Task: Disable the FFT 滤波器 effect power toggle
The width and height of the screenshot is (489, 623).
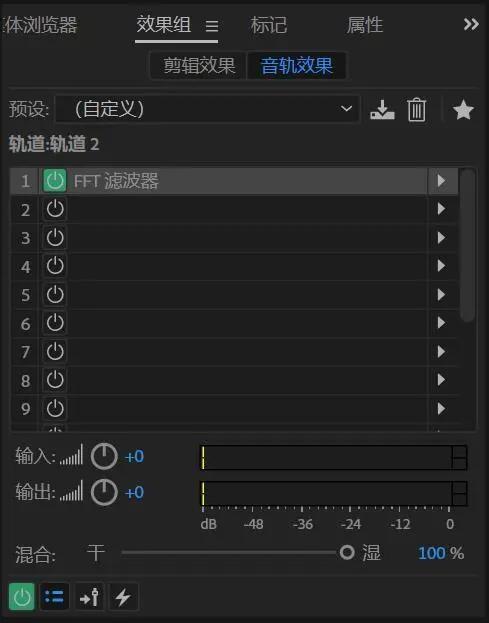Action: tap(54, 181)
